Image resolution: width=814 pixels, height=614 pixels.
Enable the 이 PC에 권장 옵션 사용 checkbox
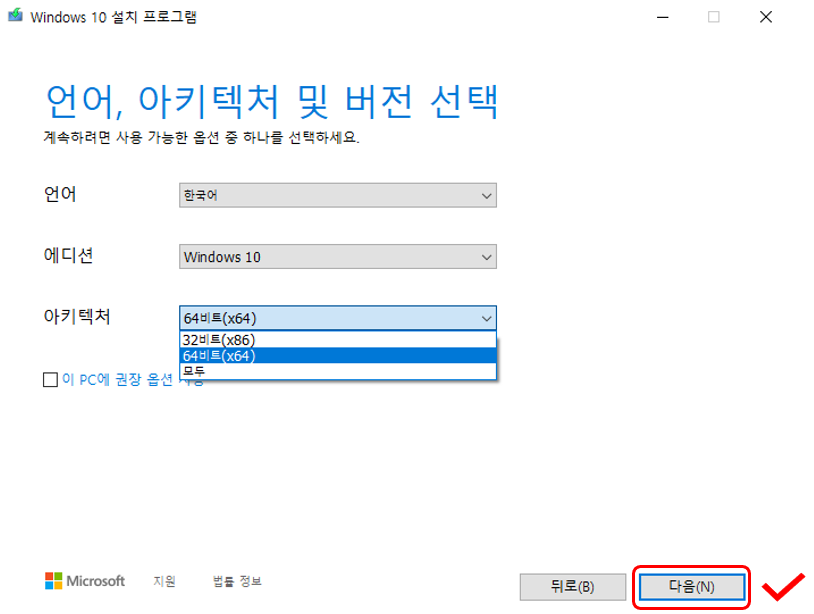50,379
